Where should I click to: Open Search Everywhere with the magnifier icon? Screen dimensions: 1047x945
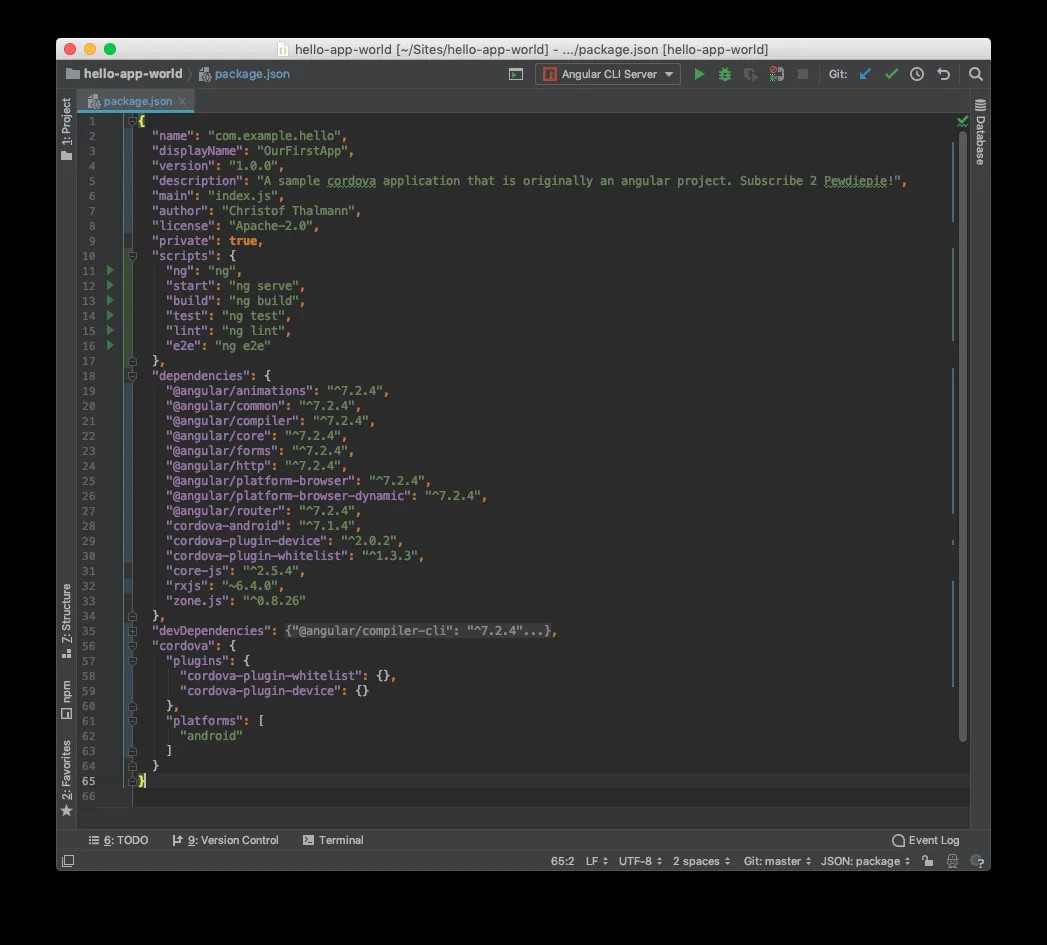(x=975, y=74)
